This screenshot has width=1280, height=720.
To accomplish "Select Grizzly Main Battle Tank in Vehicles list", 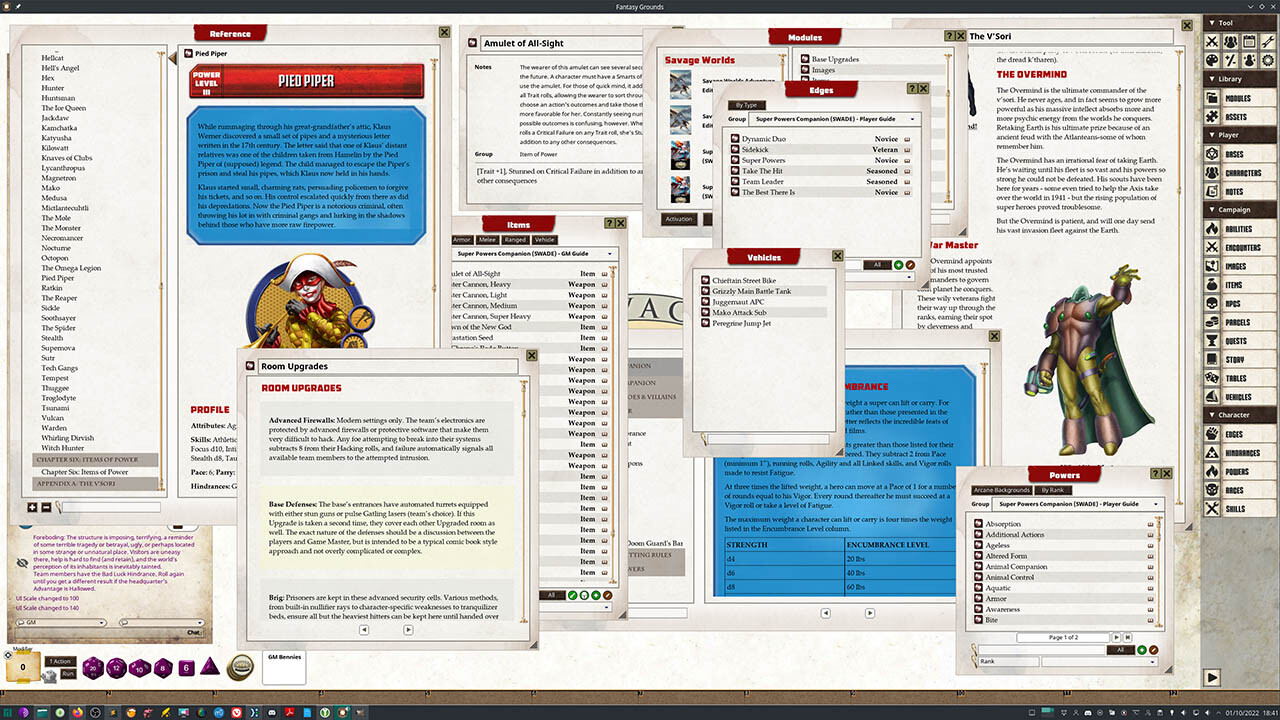I will click(x=752, y=291).
